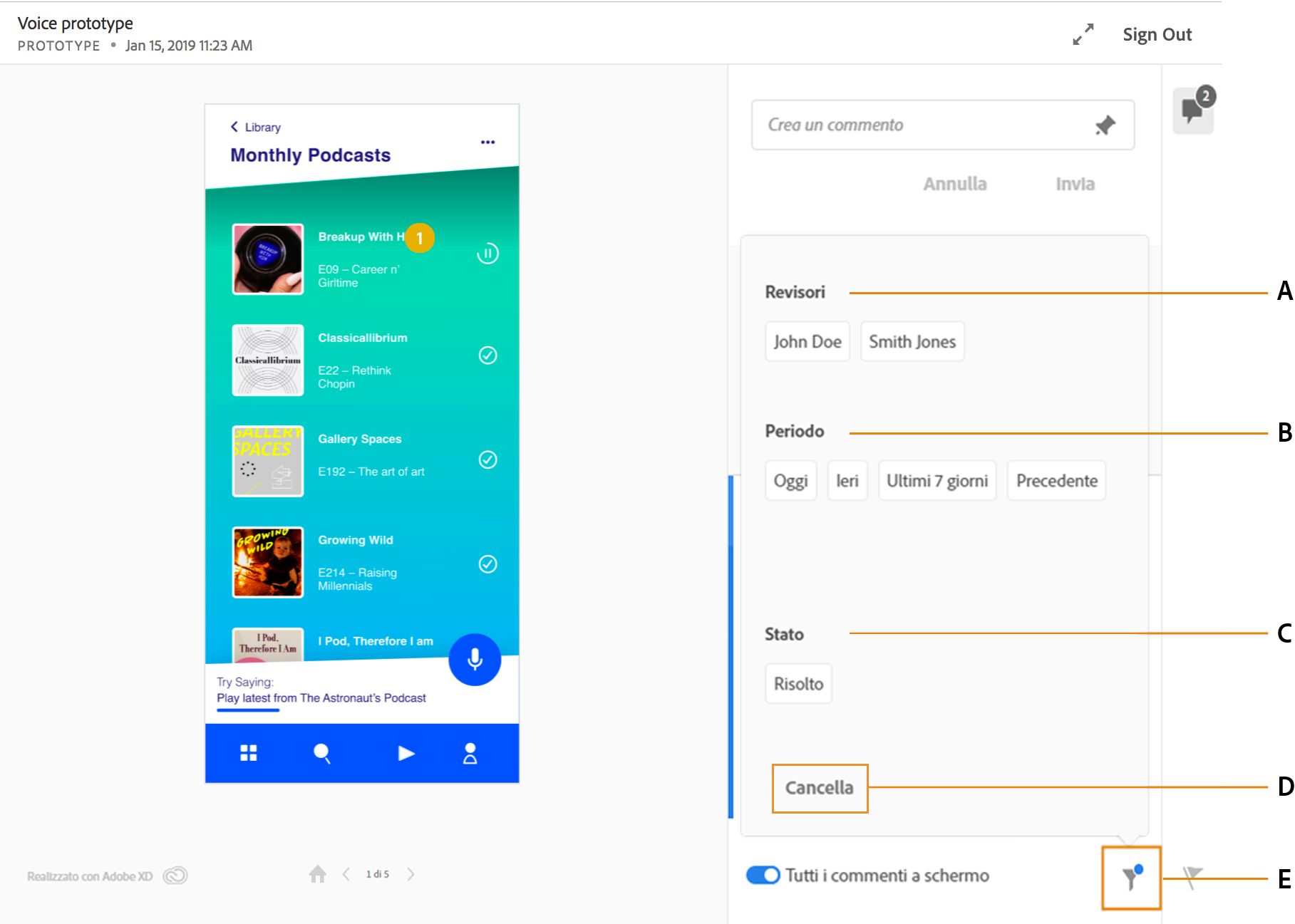This screenshot has width=1295, height=924.
Task: Click Cancella to clear filters
Action: tap(820, 788)
